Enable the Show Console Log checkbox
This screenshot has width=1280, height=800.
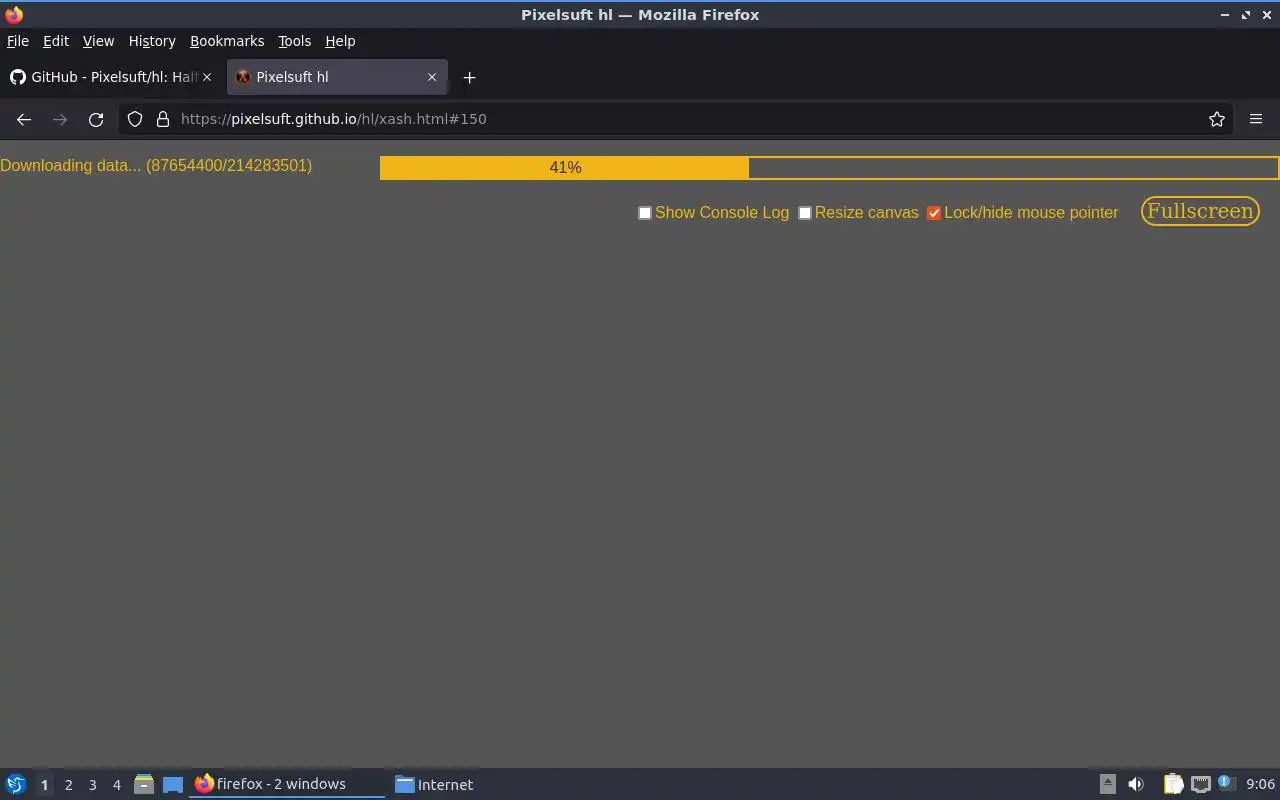(645, 213)
